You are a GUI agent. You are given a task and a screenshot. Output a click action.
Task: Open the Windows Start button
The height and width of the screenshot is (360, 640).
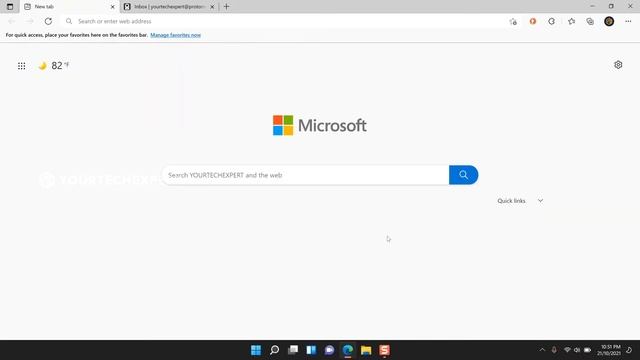(x=256, y=350)
